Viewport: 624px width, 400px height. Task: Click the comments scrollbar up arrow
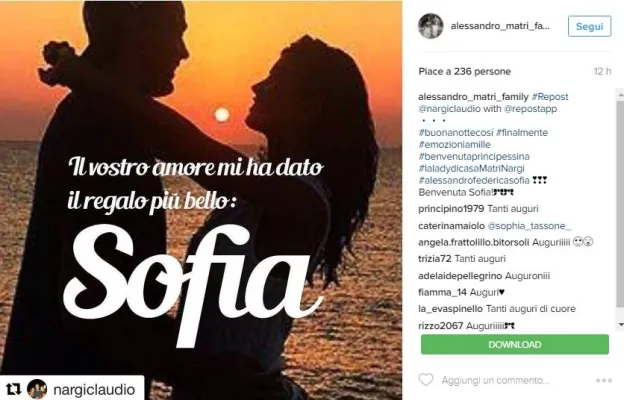(620, 95)
